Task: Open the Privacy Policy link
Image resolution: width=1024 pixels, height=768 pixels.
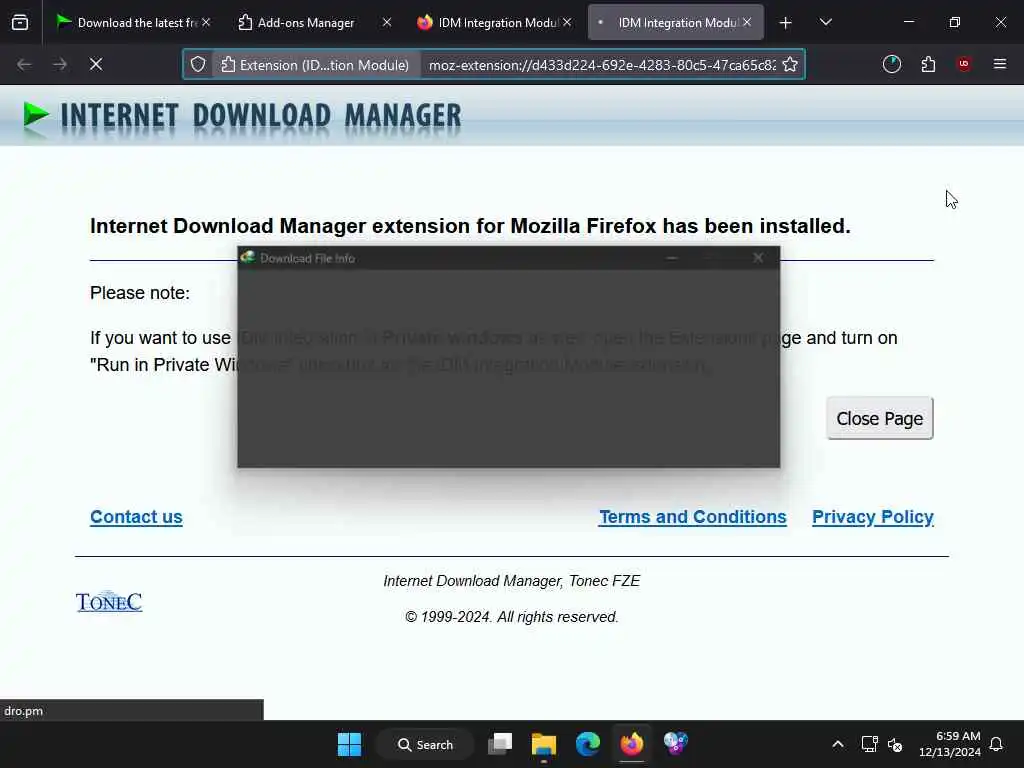Action: 872,517
